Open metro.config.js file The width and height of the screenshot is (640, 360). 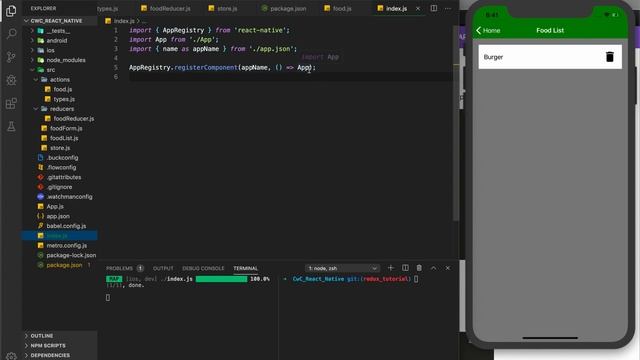(67, 246)
